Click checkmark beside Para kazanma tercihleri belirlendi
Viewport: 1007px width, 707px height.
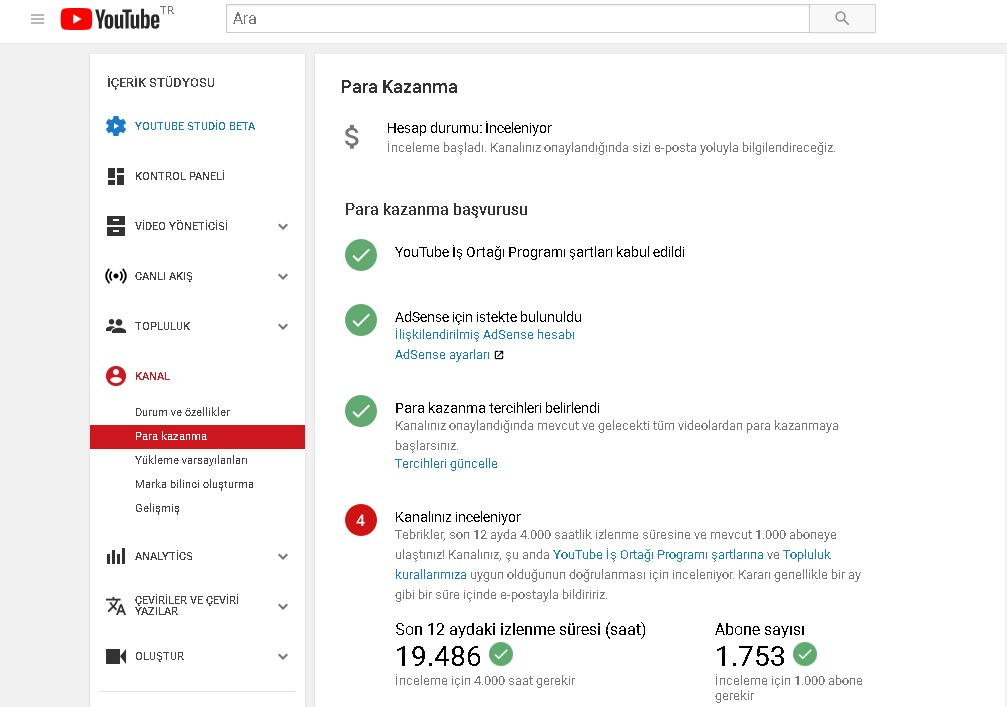coord(361,411)
